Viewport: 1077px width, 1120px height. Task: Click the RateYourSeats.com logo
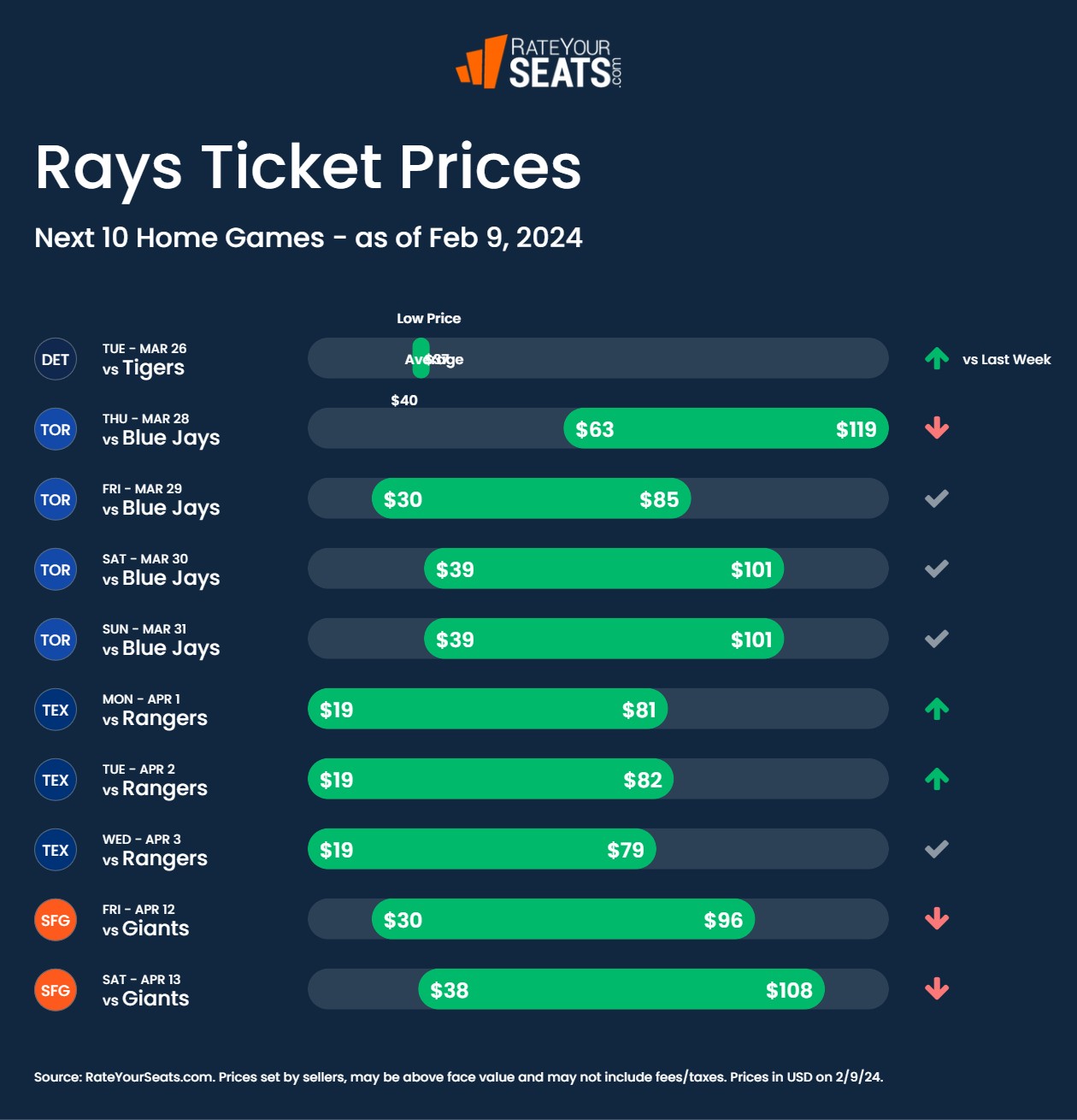pyautogui.click(x=538, y=62)
